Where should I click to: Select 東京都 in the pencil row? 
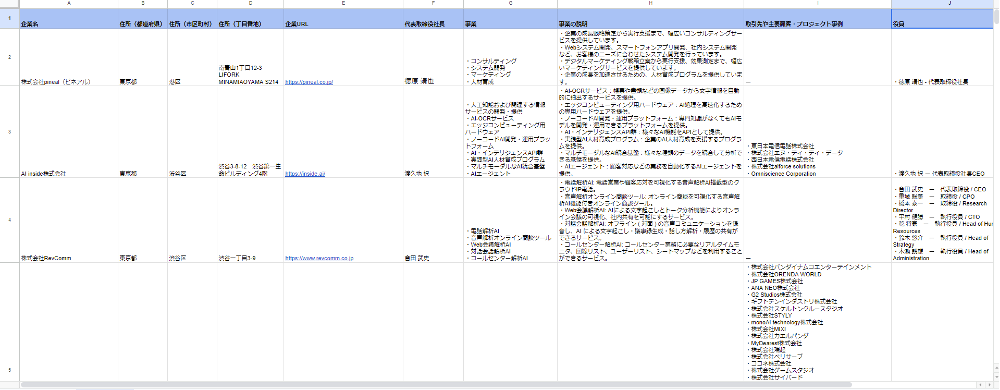click(x=143, y=57)
